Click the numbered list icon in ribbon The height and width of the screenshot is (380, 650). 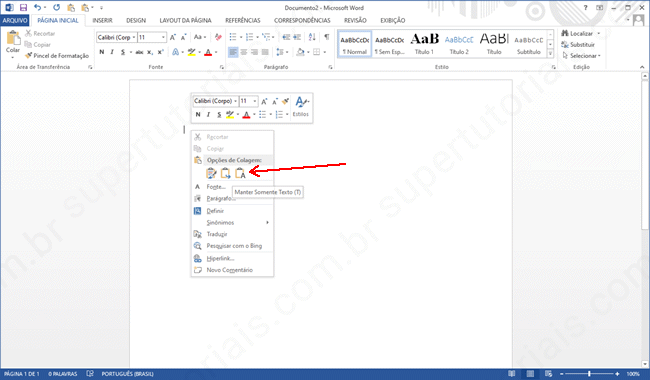point(249,37)
